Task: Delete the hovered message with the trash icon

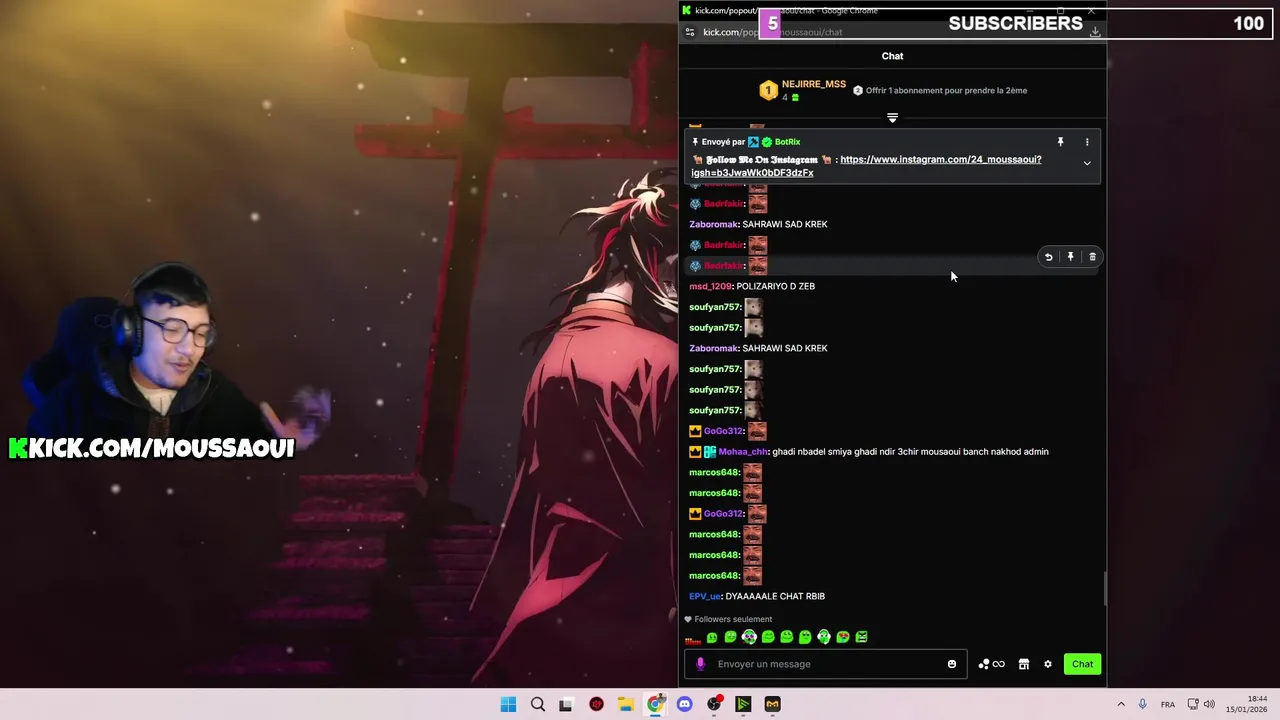Action: pos(1092,257)
